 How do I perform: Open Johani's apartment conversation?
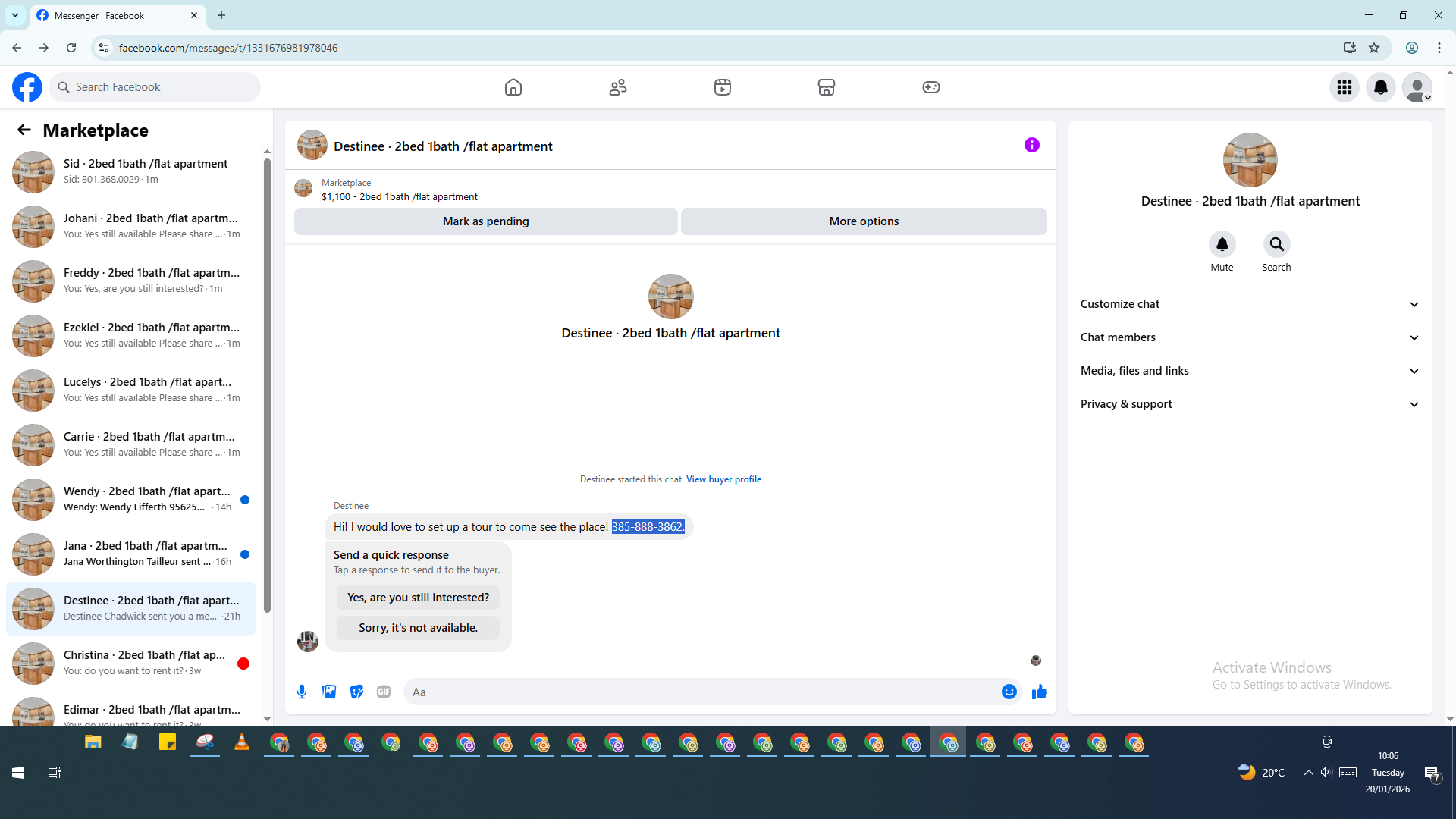pyautogui.click(x=130, y=227)
